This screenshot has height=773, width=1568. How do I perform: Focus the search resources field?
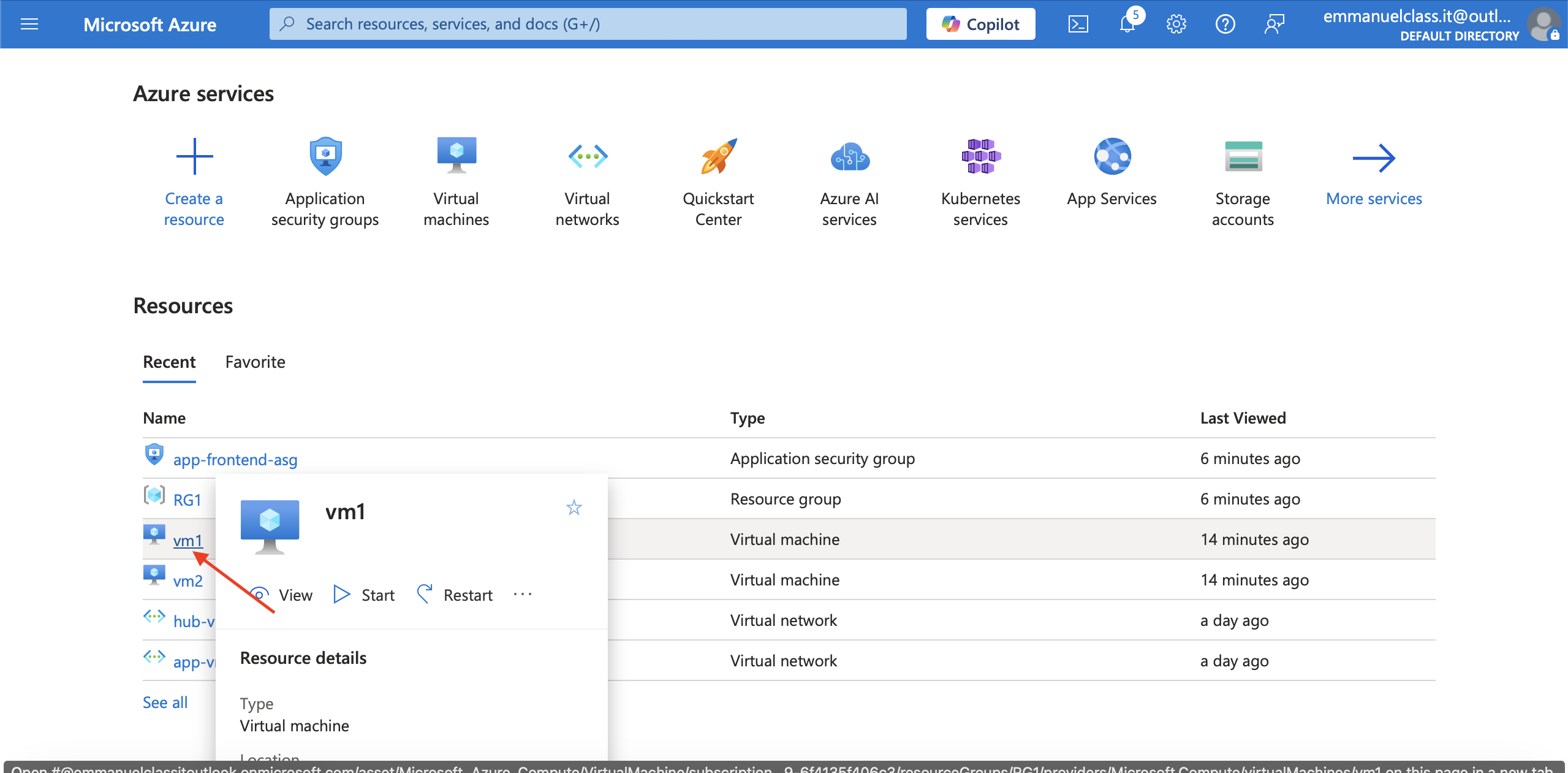coord(588,24)
